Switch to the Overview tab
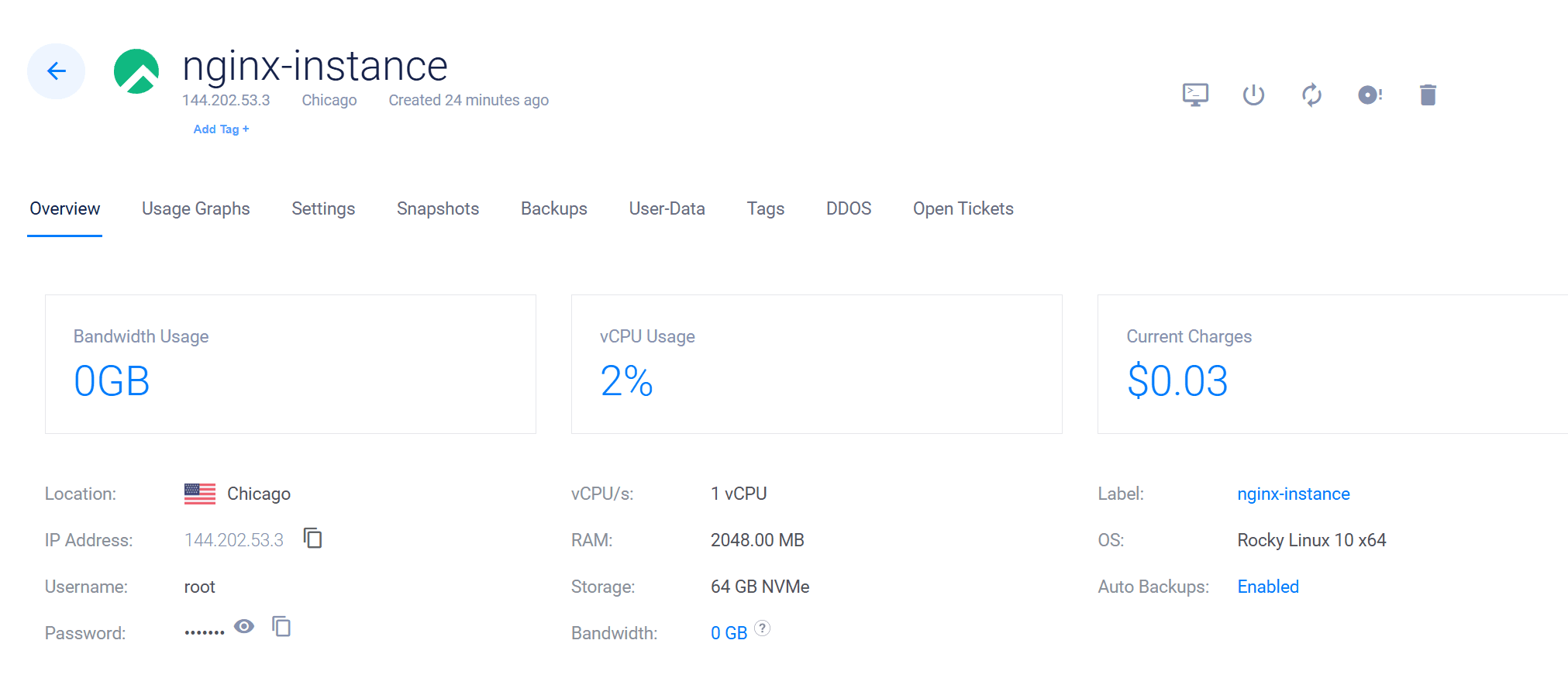Image resolution: width=1568 pixels, height=685 pixels. (x=65, y=208)
